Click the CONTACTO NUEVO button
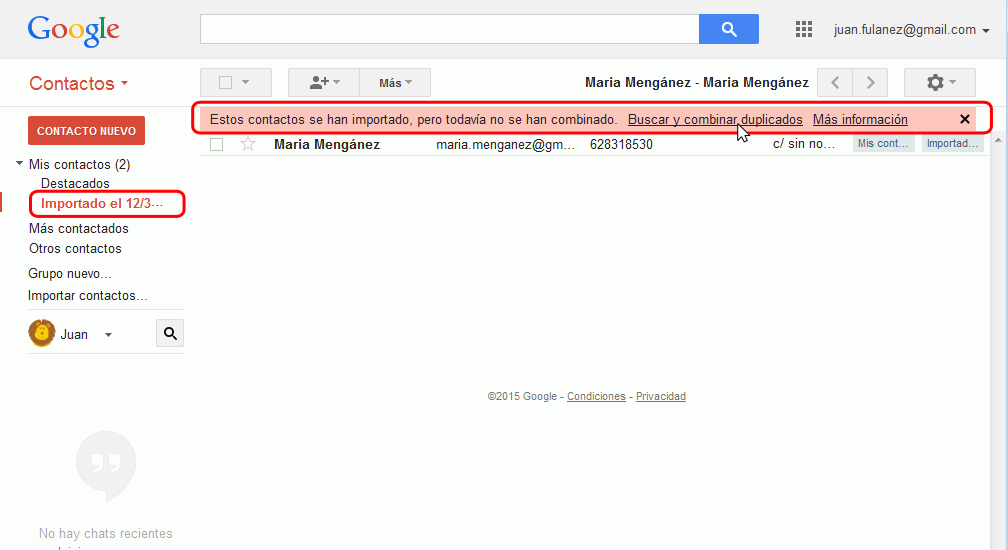The image size is (1008, 550). click(x=86, y=130)
